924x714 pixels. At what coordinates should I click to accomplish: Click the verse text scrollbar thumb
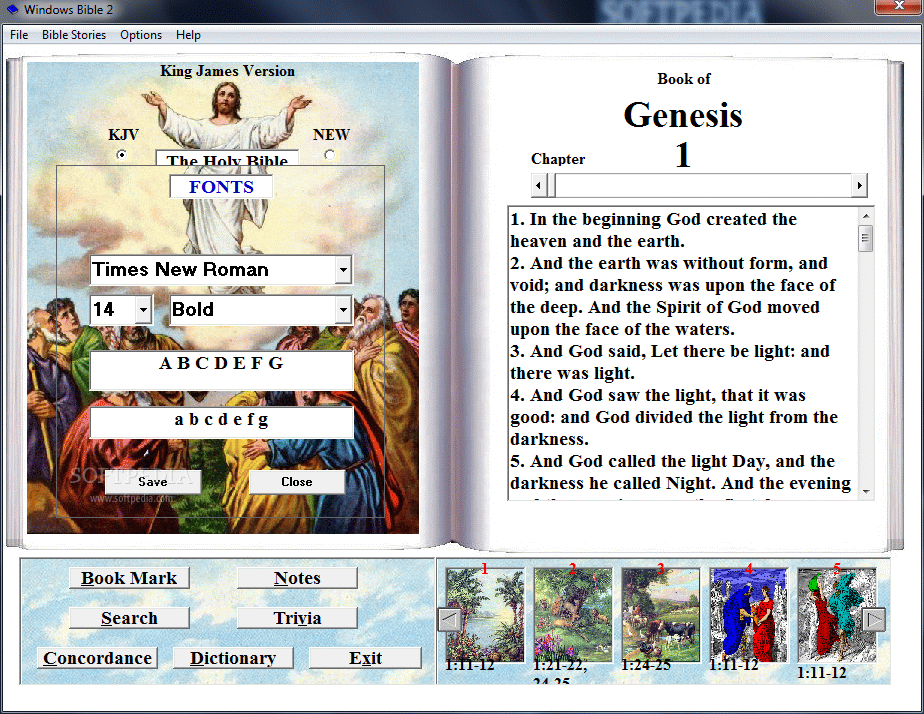866,239
